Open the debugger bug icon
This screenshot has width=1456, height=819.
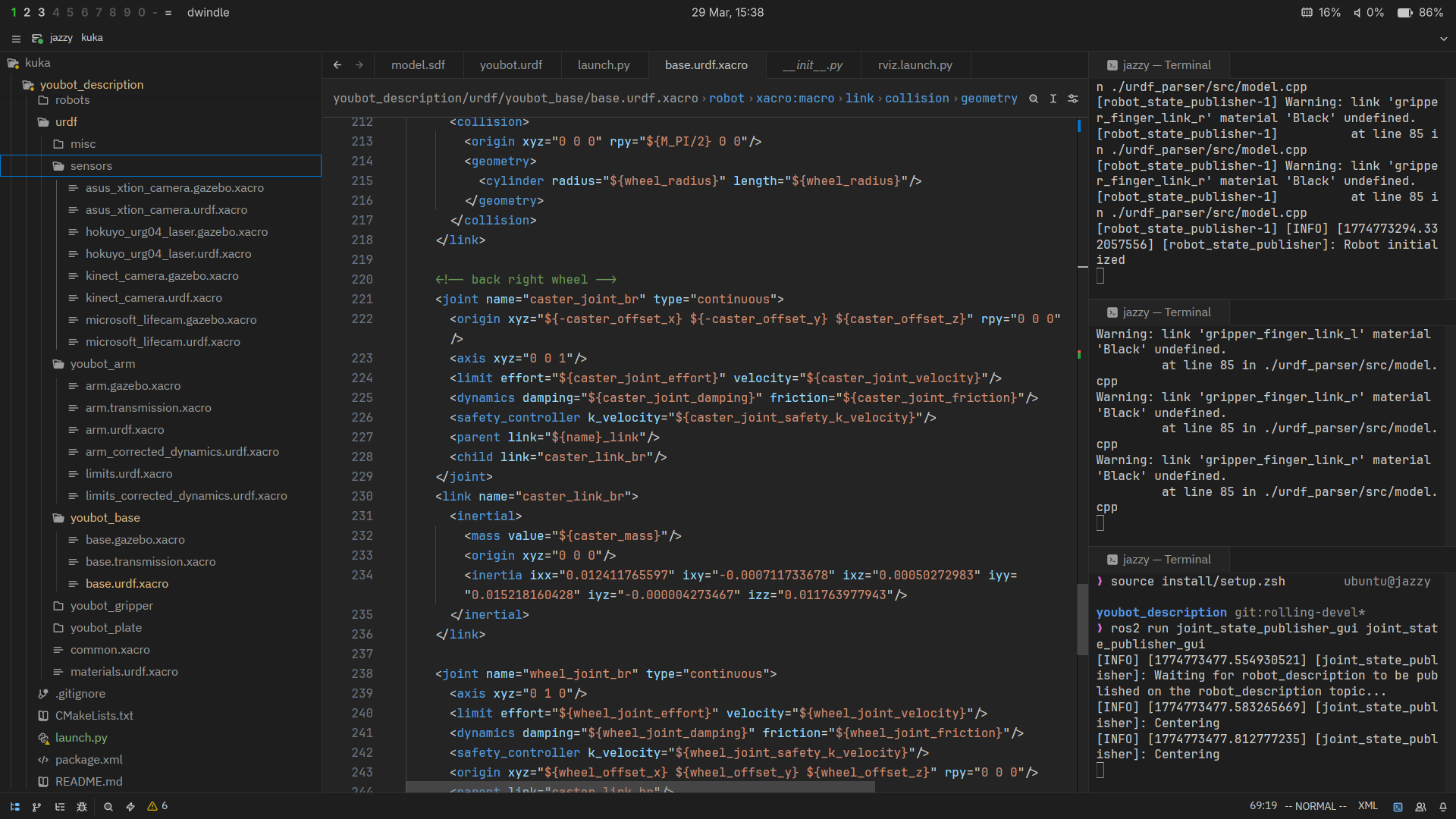pos(82,807)
